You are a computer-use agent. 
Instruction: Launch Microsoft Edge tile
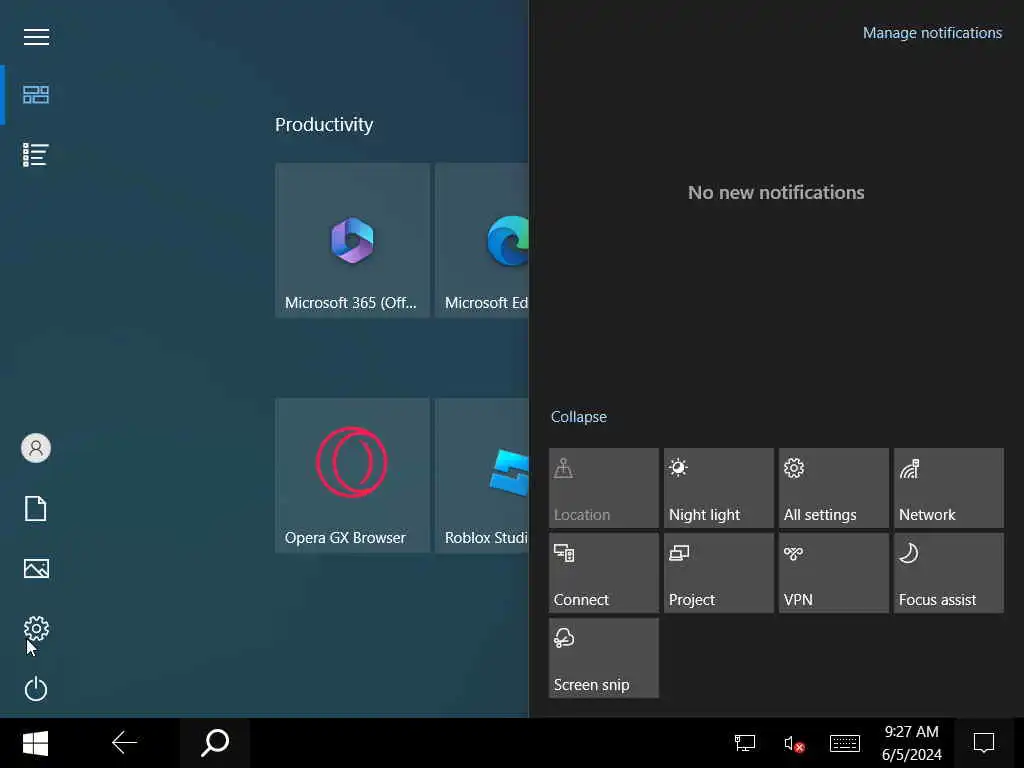click(x=482, y=240)
